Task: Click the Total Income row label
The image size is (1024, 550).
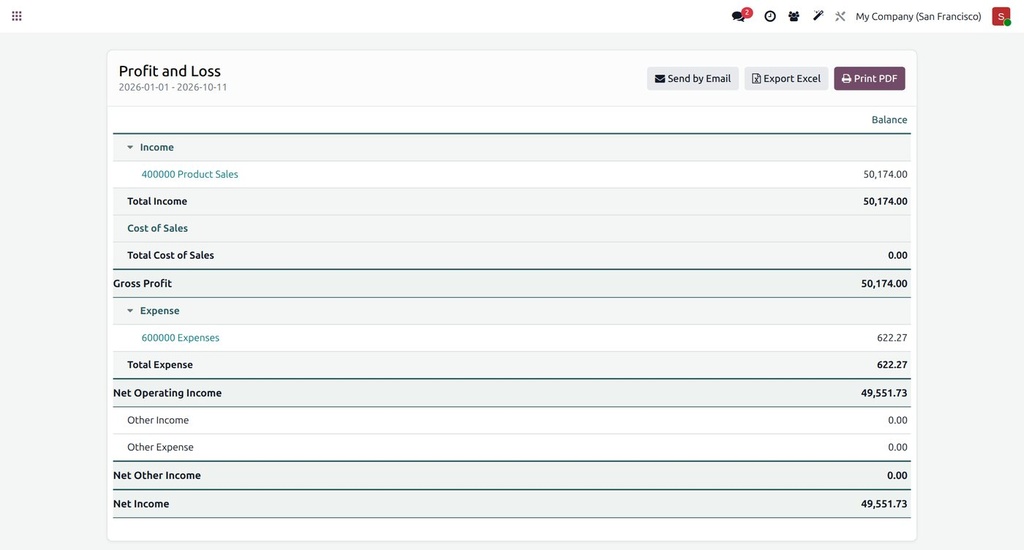Action: (157, 201)
